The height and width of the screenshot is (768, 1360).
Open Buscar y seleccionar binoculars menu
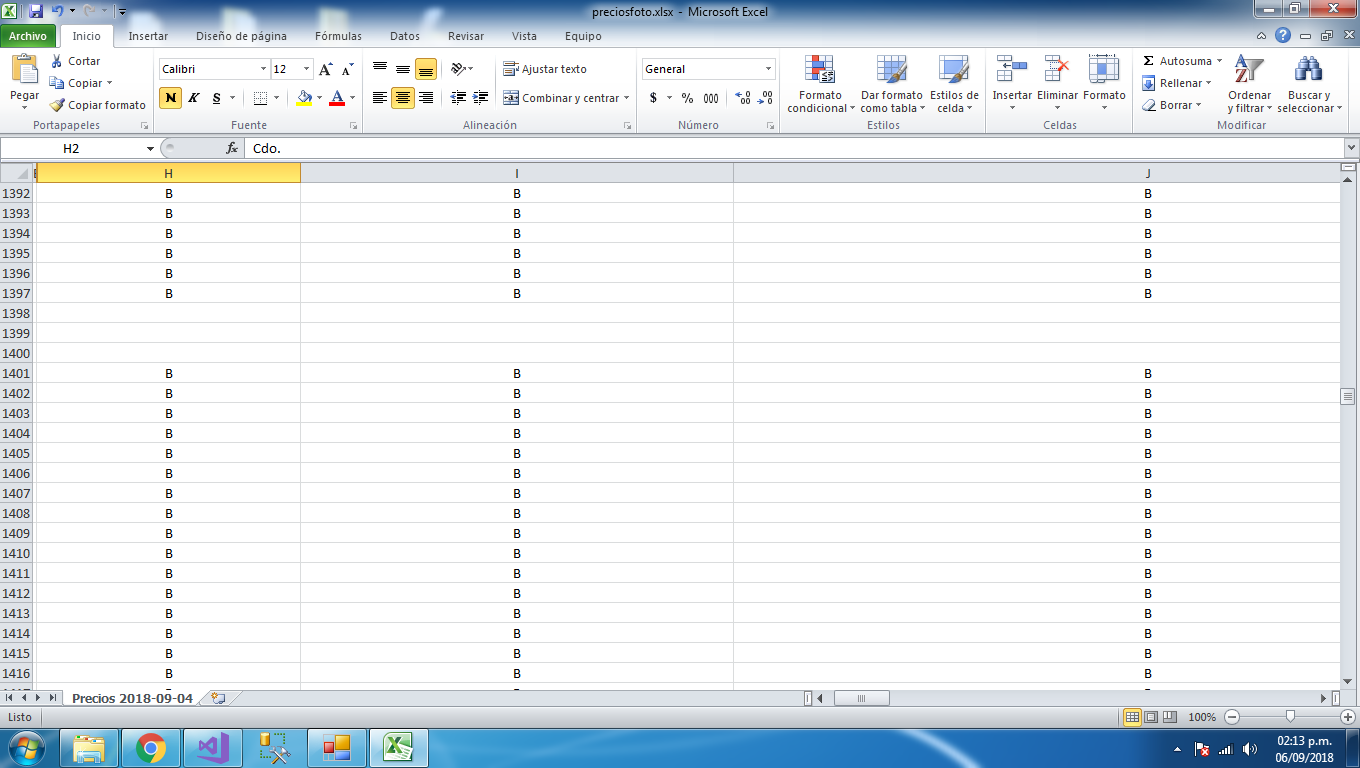(1308, 84)
